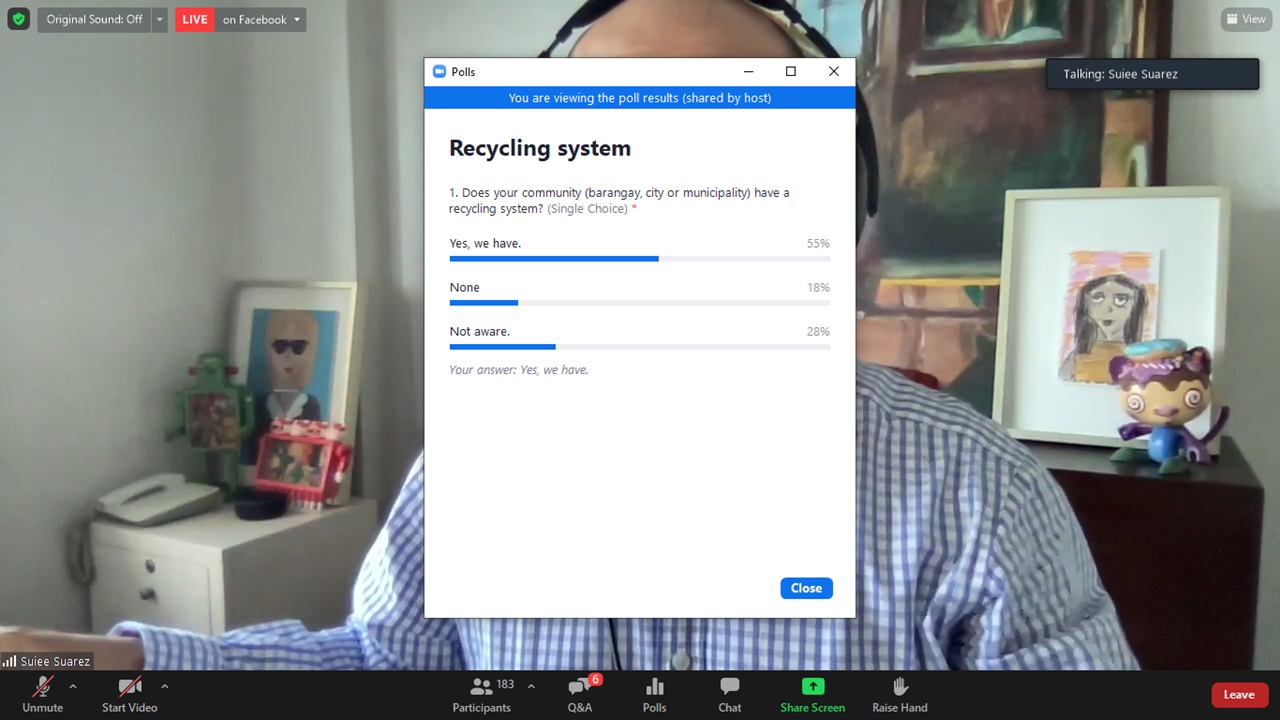
Task: Click the Zoom logo in Polls title bar
Action: [438, 72]
